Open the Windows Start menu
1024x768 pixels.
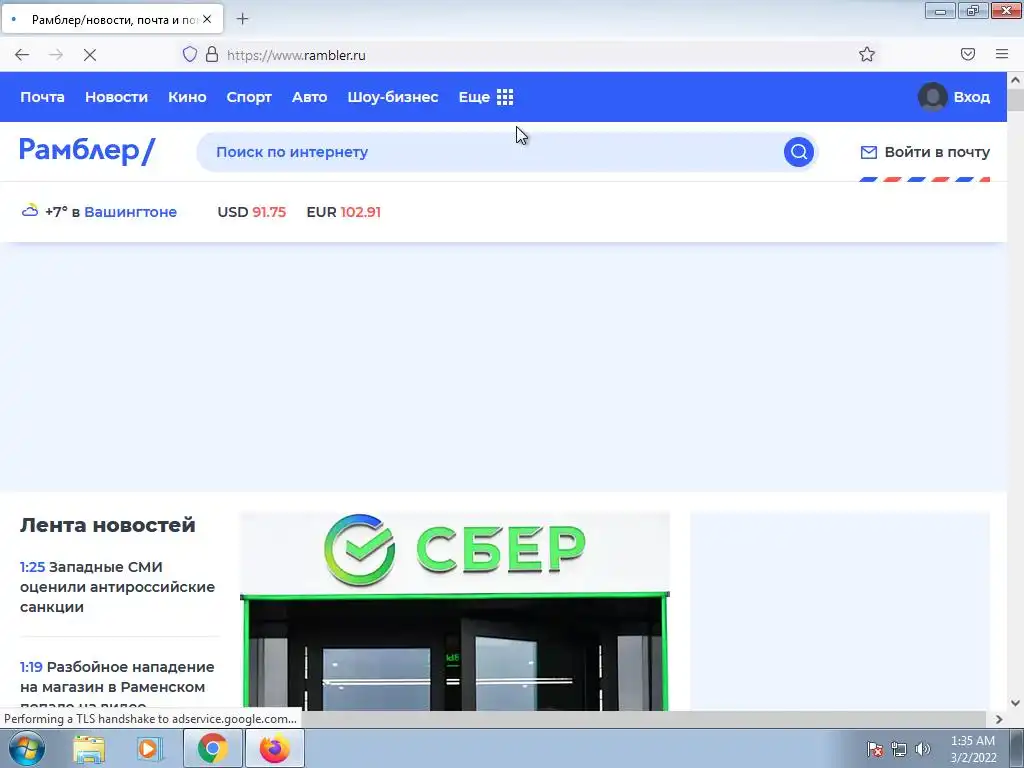pos(27,748)
